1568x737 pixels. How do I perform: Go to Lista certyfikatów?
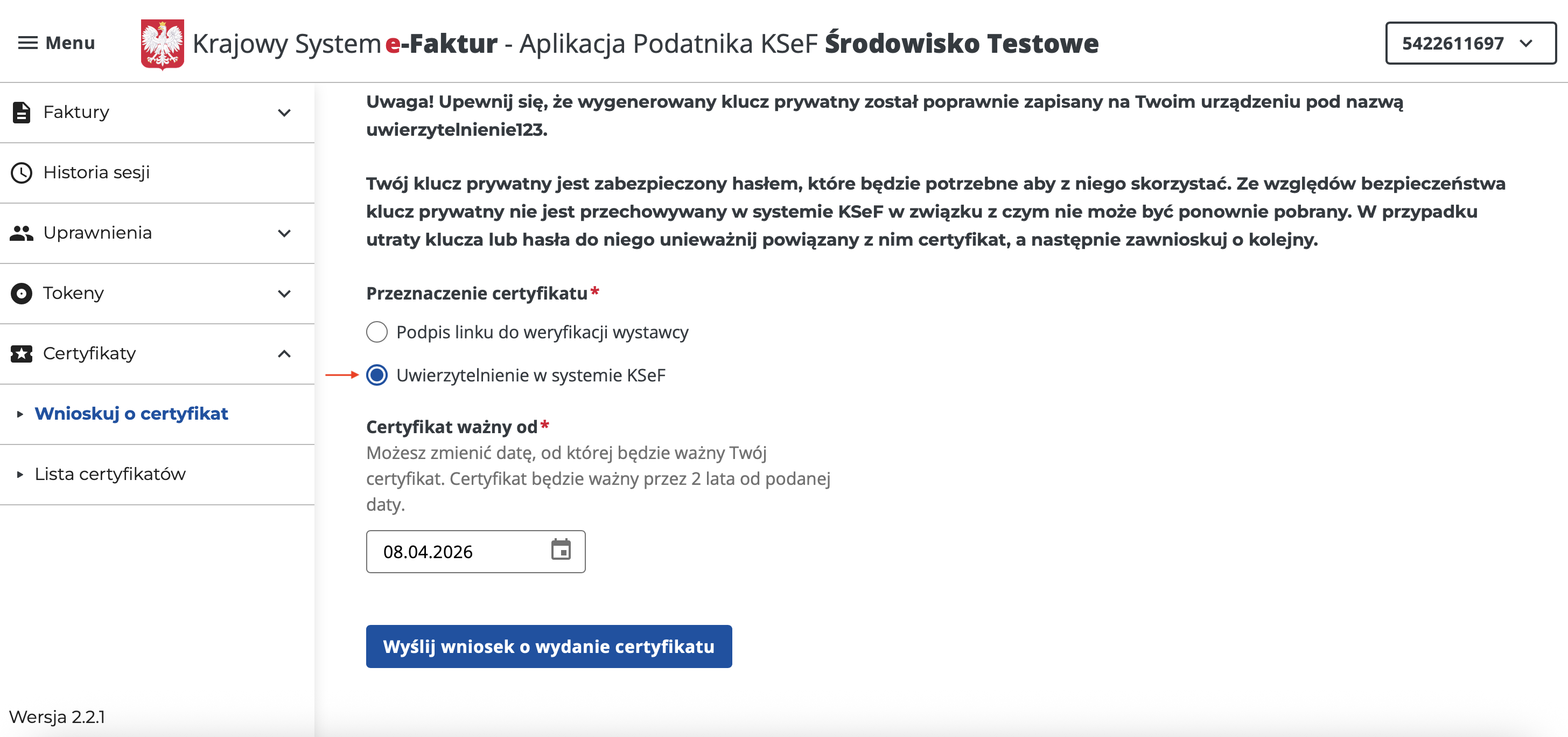110,474
